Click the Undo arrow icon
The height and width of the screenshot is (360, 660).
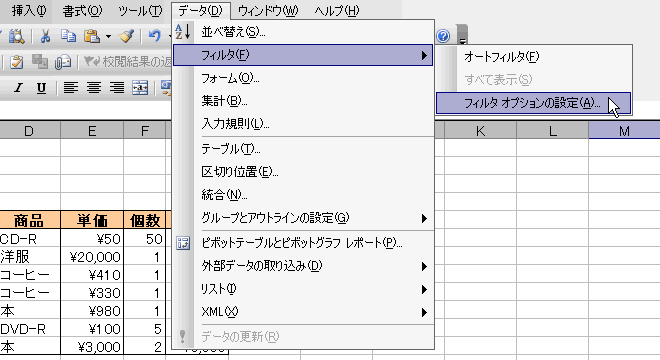tap(155, 36)
